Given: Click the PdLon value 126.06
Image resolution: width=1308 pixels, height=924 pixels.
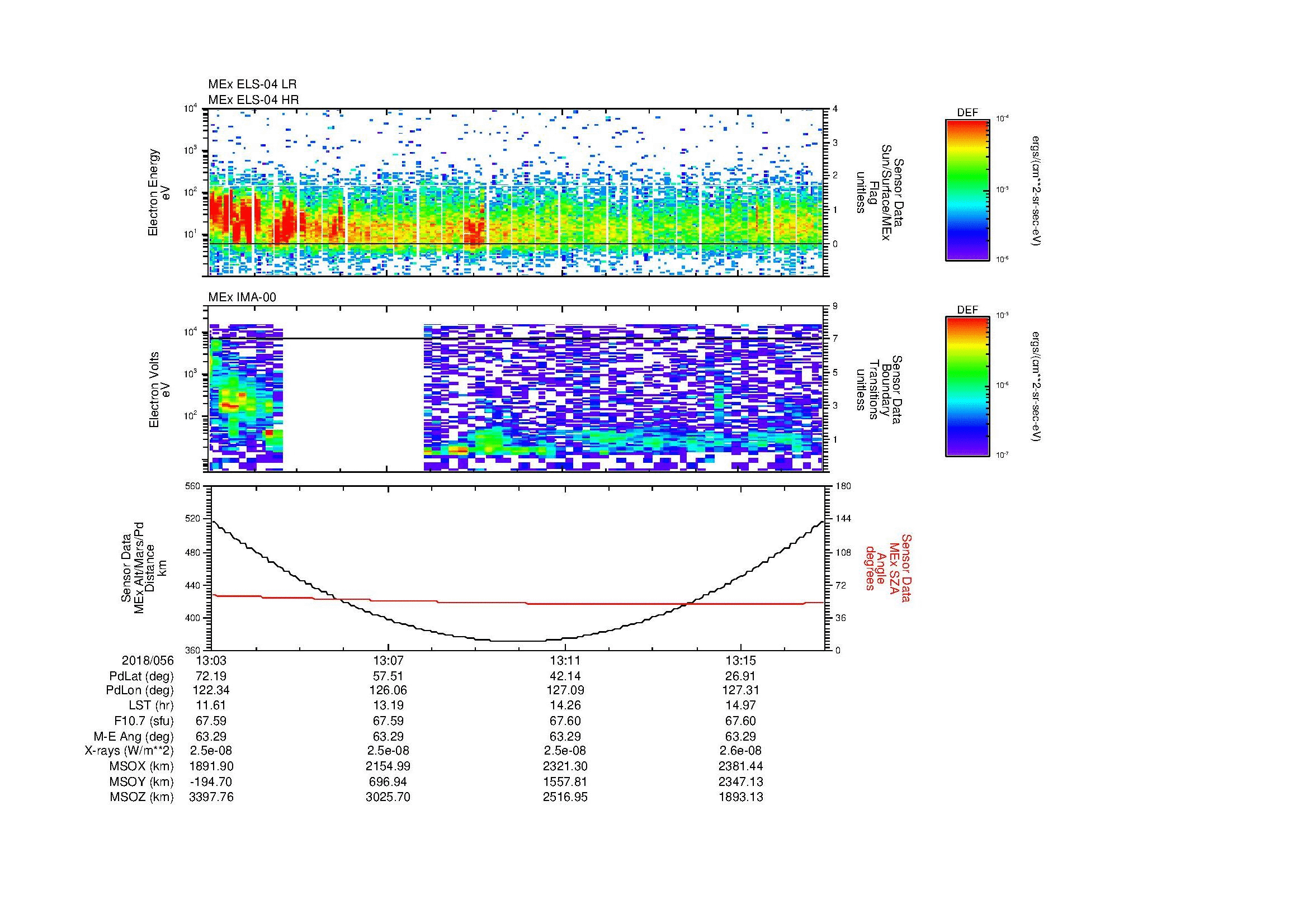Looking at the screenshot, I should (388, 690).
